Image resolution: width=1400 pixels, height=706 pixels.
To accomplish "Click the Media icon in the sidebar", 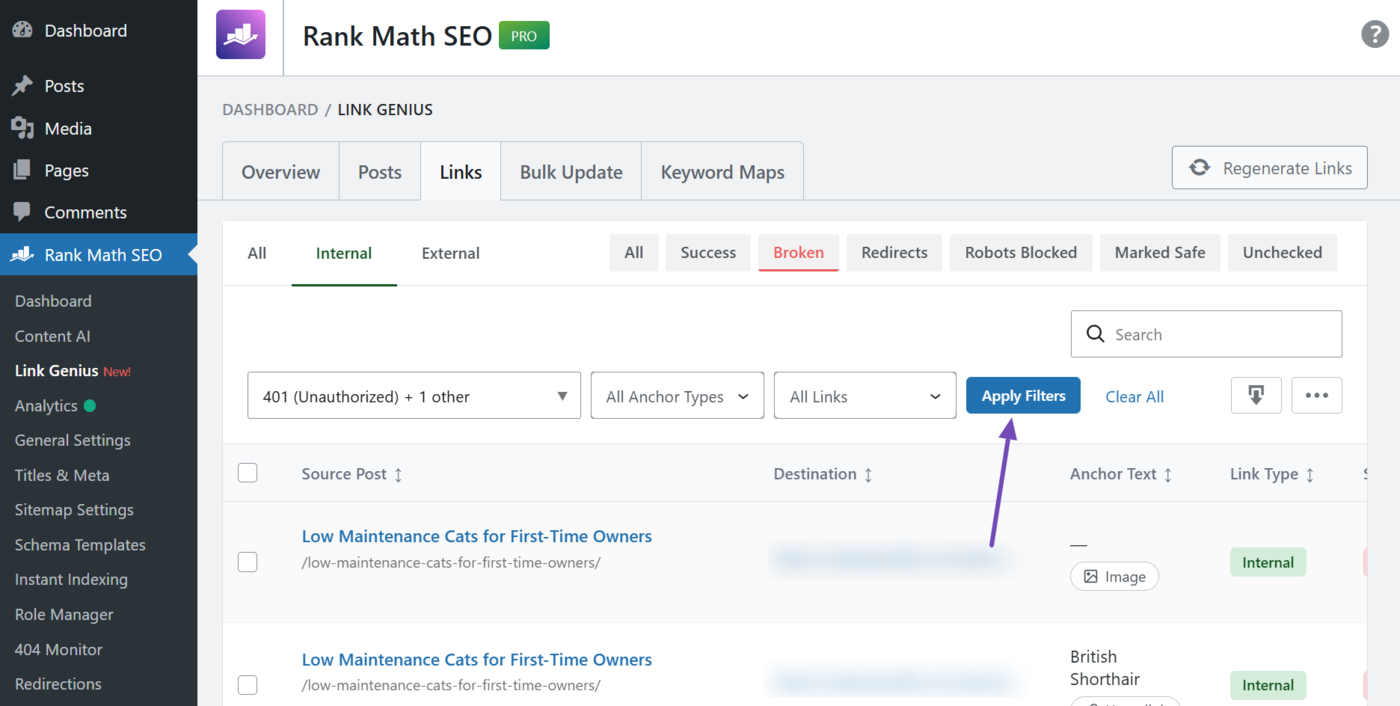I will [x=22, y=128].
